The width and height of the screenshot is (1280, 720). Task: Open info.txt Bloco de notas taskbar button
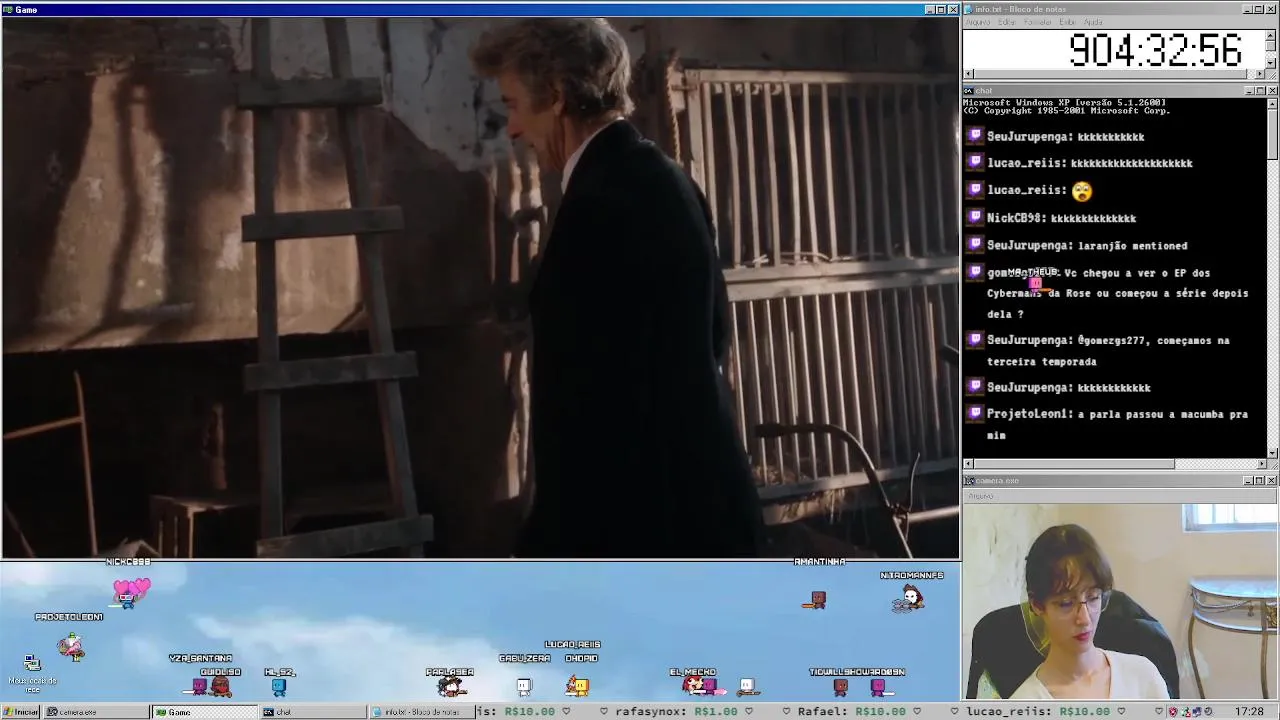421,712
